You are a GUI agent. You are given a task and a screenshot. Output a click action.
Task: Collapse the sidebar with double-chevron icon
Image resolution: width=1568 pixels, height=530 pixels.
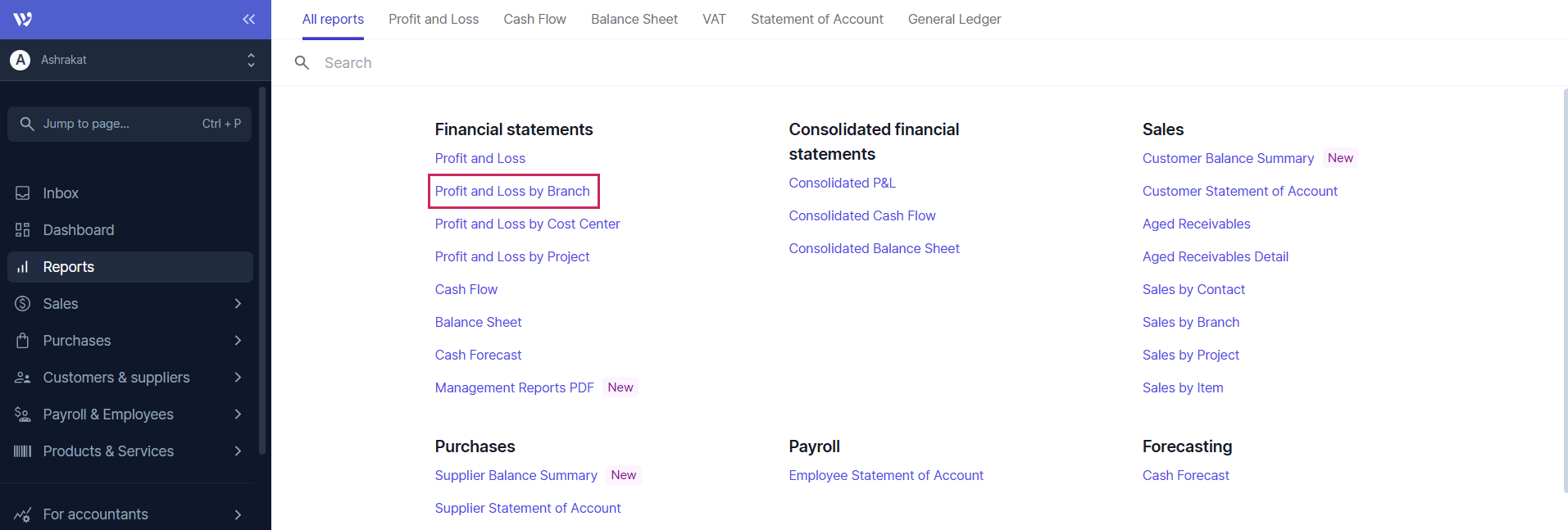(248, 19)
